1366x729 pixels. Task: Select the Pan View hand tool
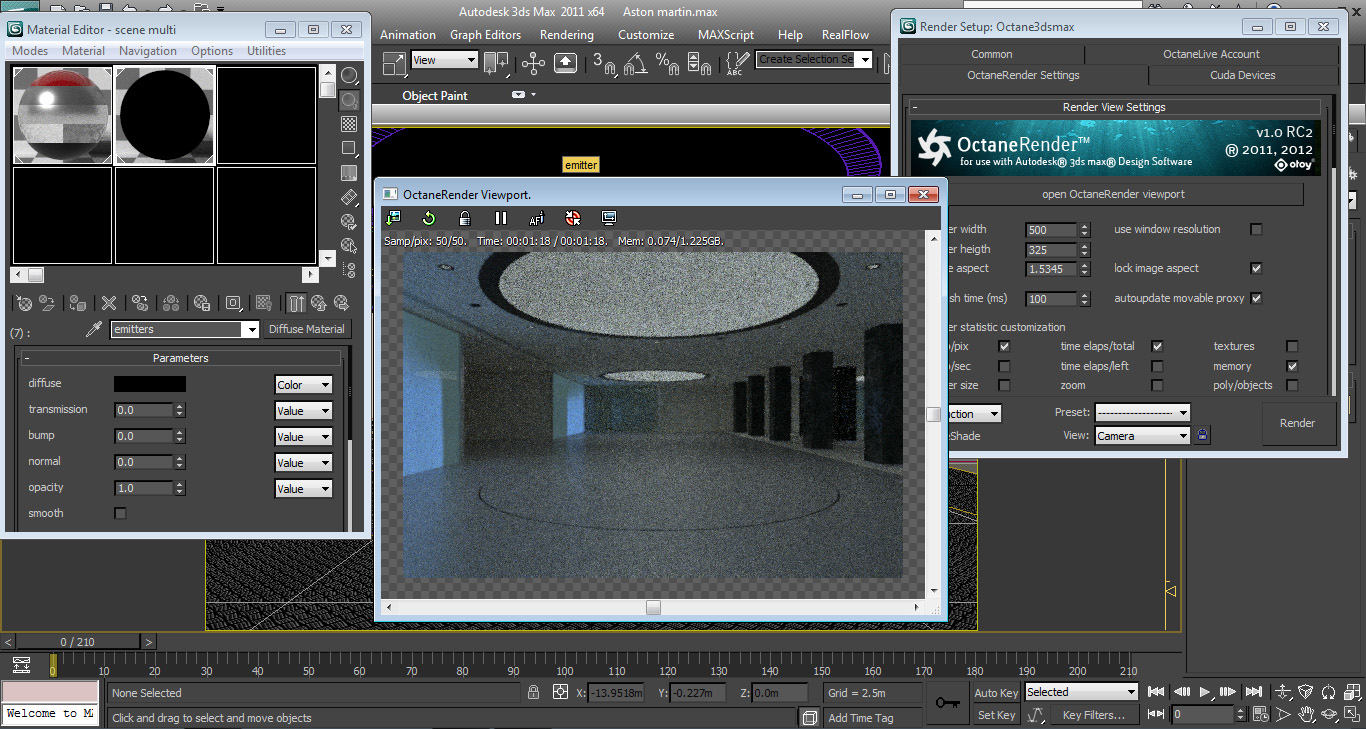click(x=1306, y=714)
